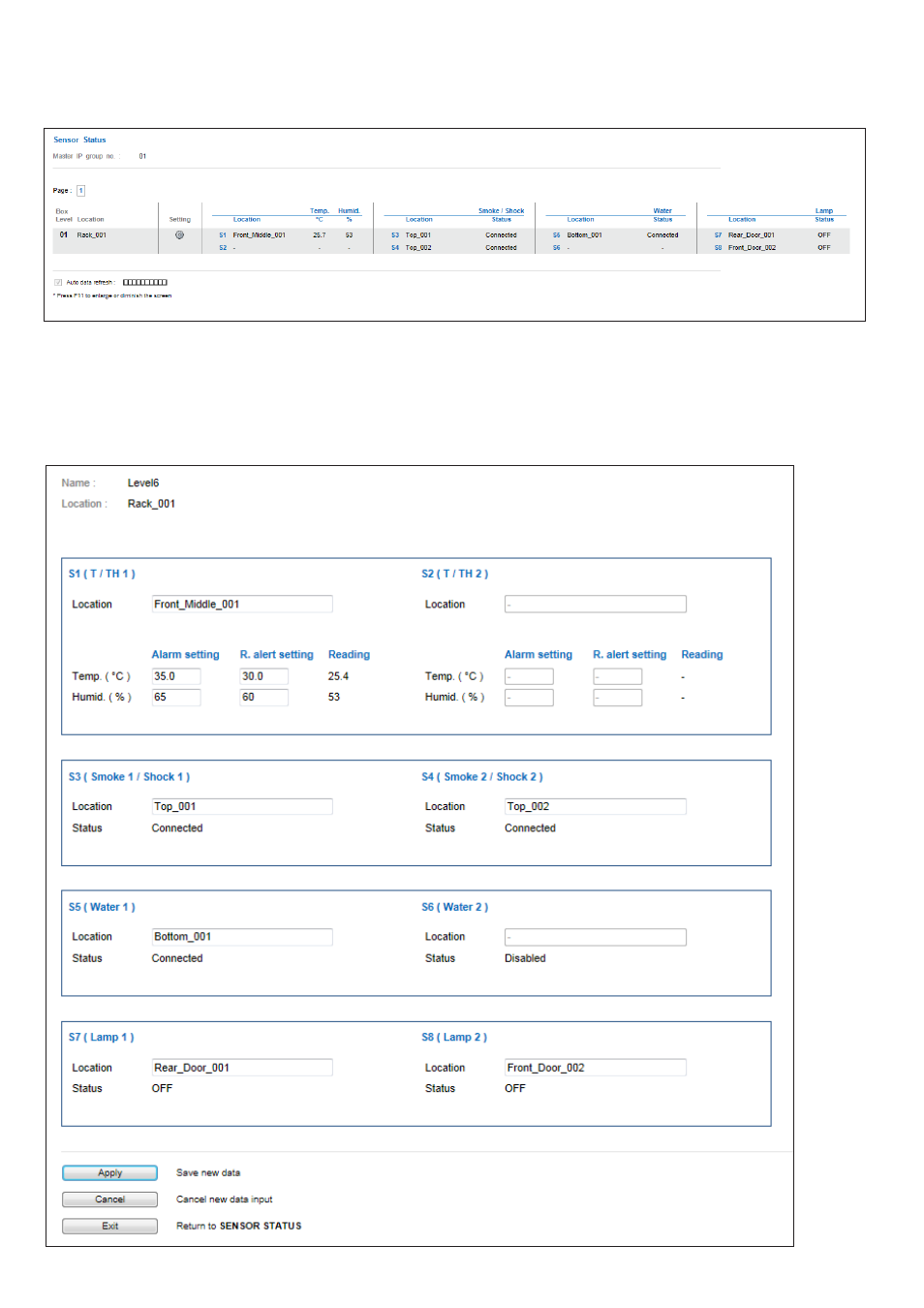
Task: Click Front_Middle_001 in the status table
Action: 259,234
